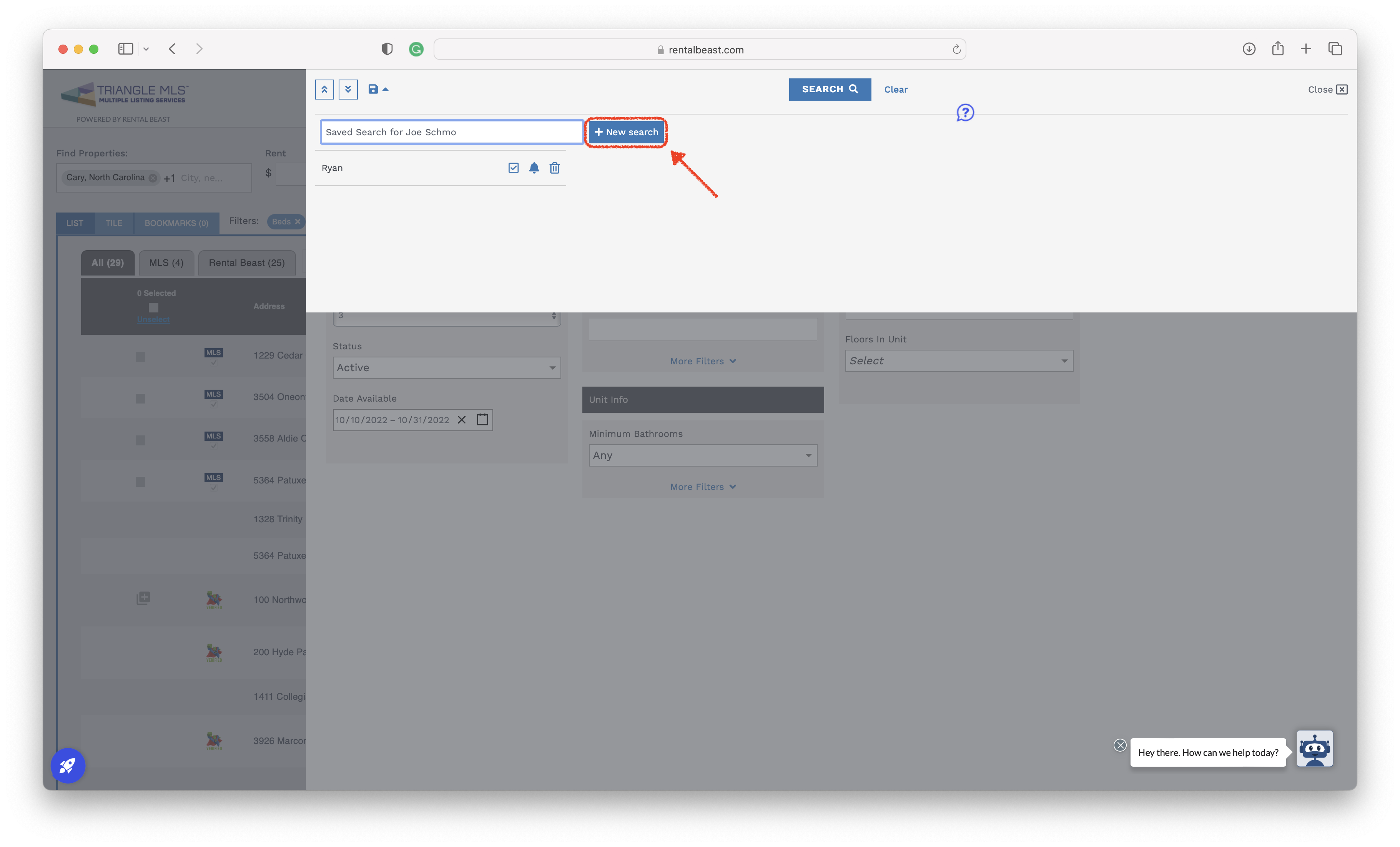
Task: Click the New search button
Action: [626, 132]
